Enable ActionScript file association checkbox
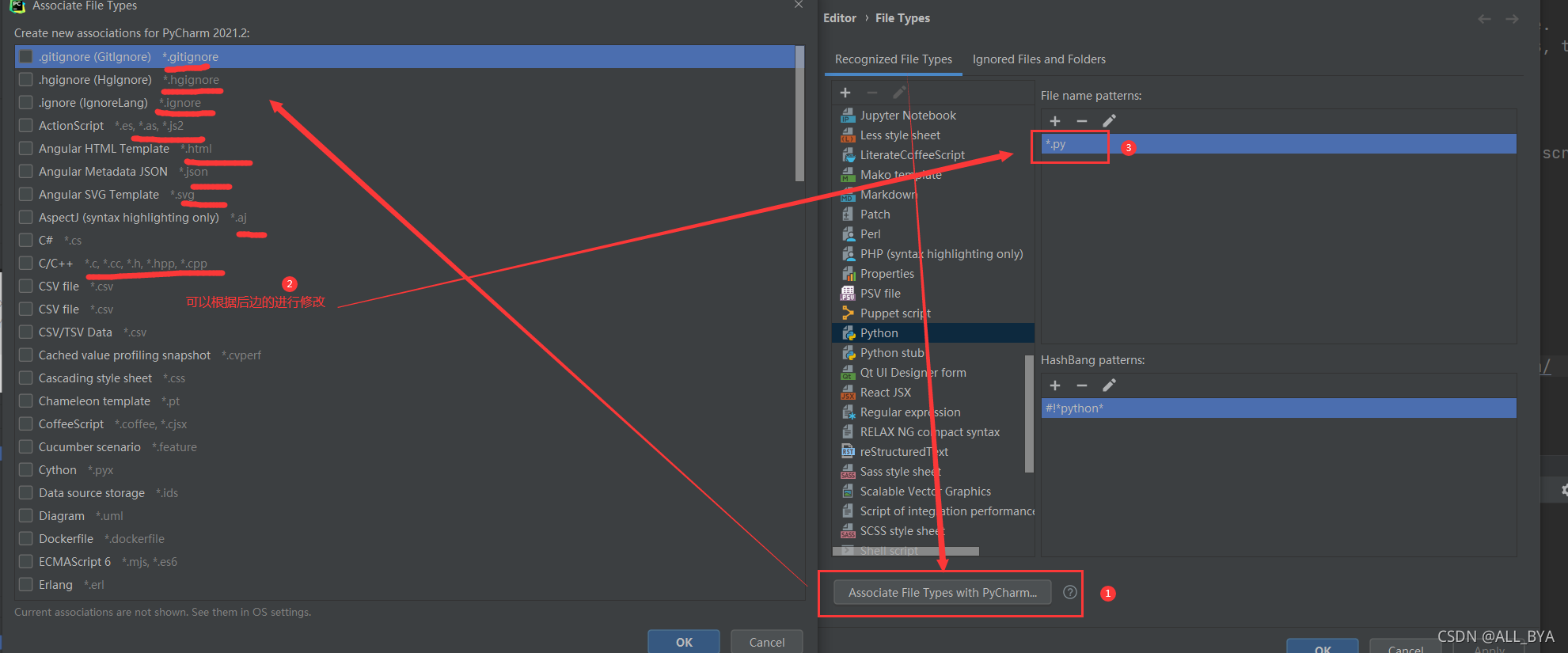 click(26, 126)
